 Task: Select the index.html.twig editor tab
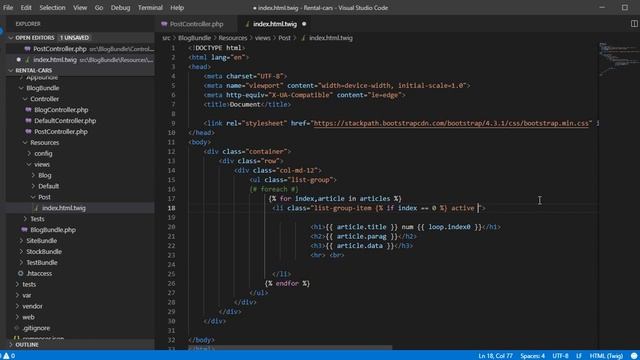pos(275,24)
